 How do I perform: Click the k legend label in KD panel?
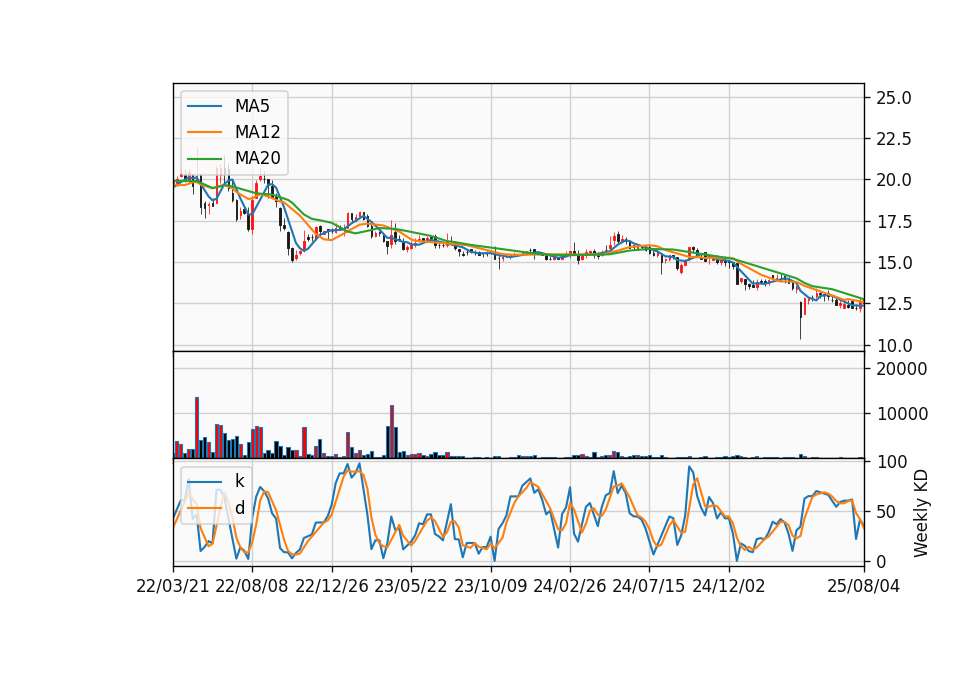click(239, 481)
